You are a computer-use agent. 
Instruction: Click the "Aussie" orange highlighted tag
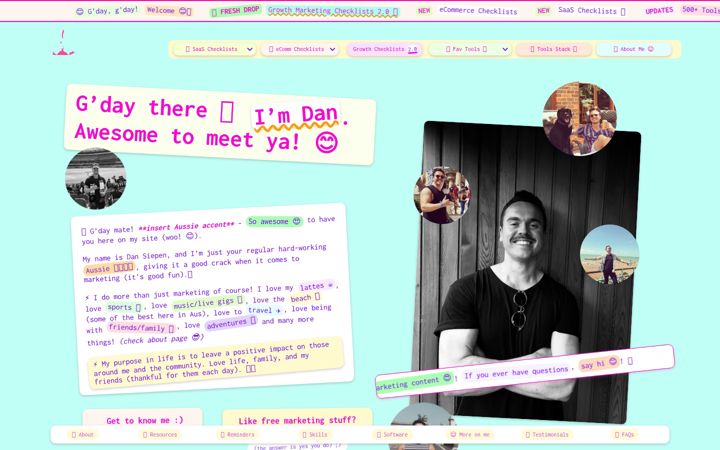tap(109, 268)
